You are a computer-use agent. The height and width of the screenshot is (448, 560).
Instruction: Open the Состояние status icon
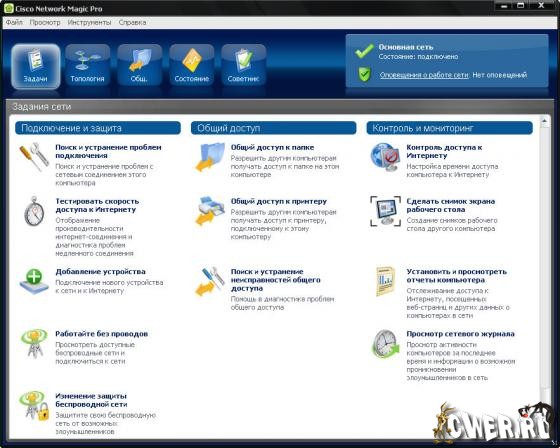(192, 66)
